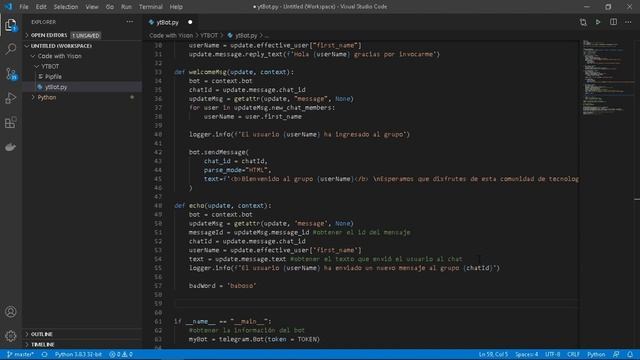Open the View menu
This screenshot has height=360, width=640.
92,7
